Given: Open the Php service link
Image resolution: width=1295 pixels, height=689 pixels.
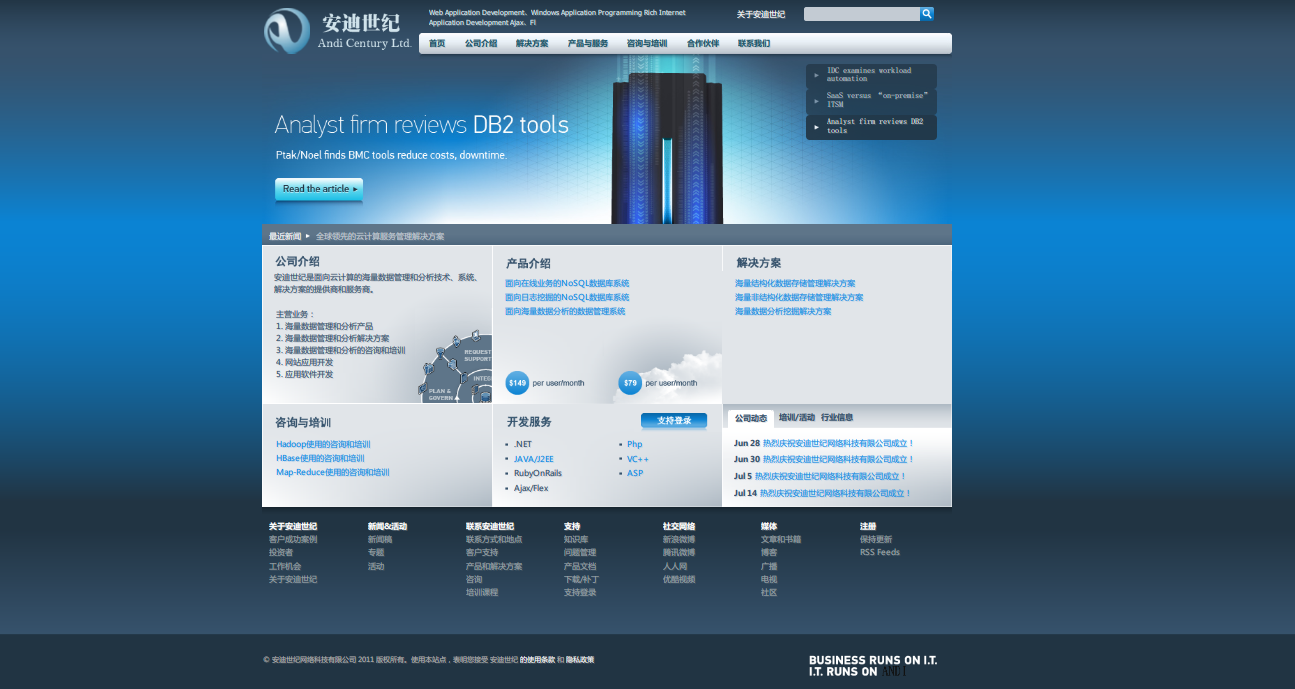Looking at the screenshot, I should [x=635, y=444].
